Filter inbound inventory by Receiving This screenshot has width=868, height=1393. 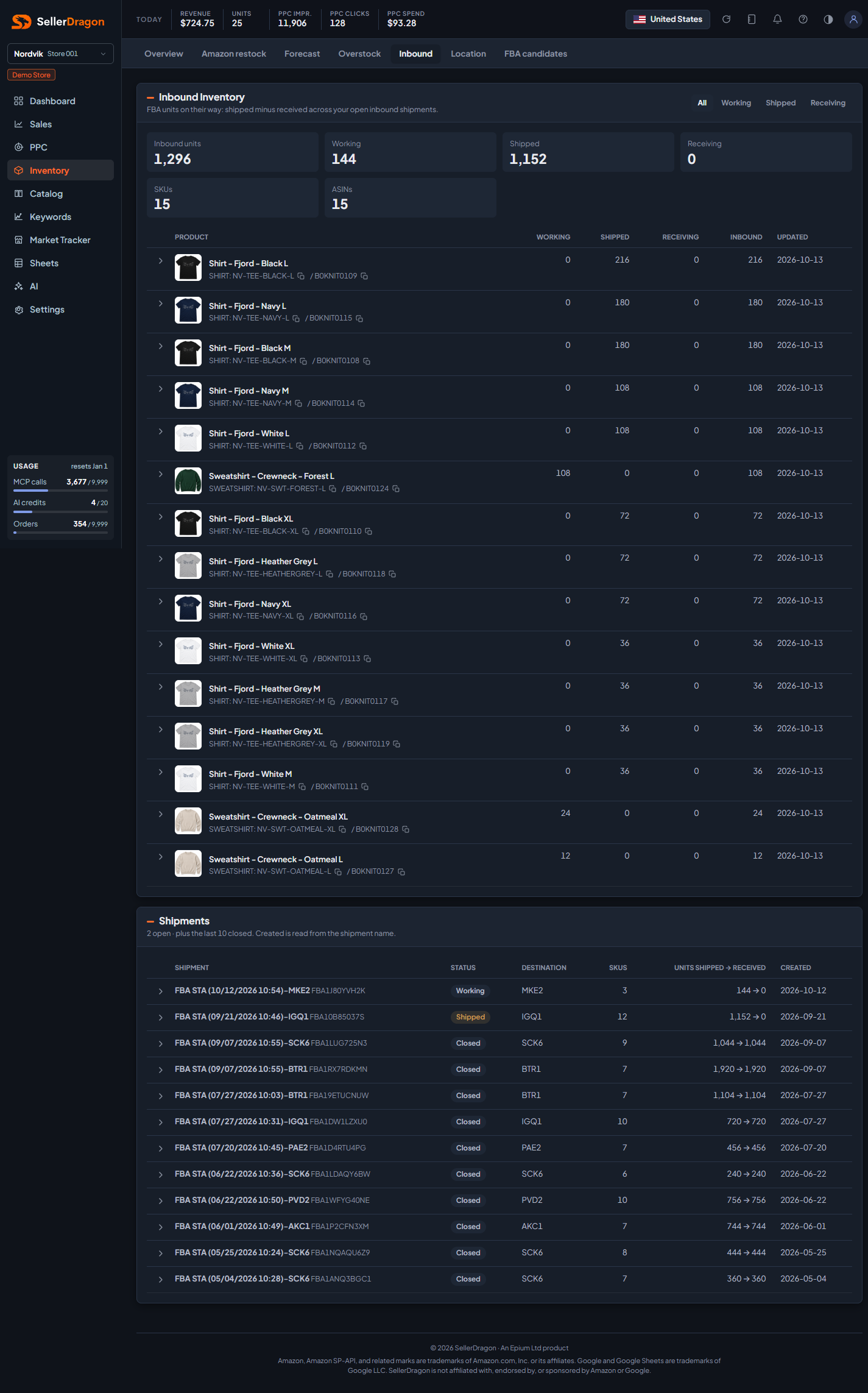tap(827, 103)
